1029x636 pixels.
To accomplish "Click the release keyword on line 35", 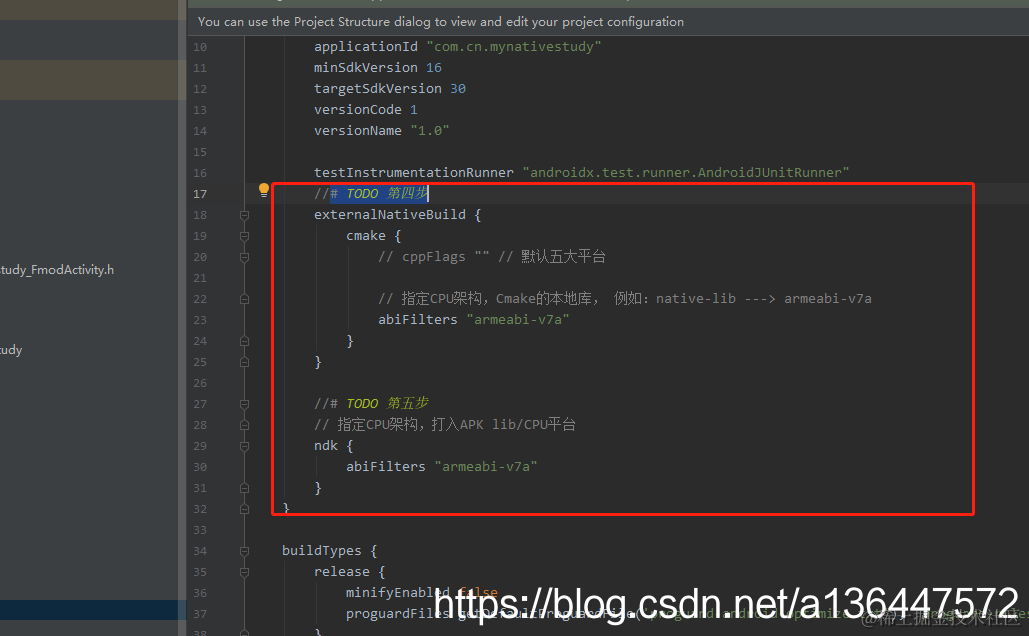I will point(341,572).
